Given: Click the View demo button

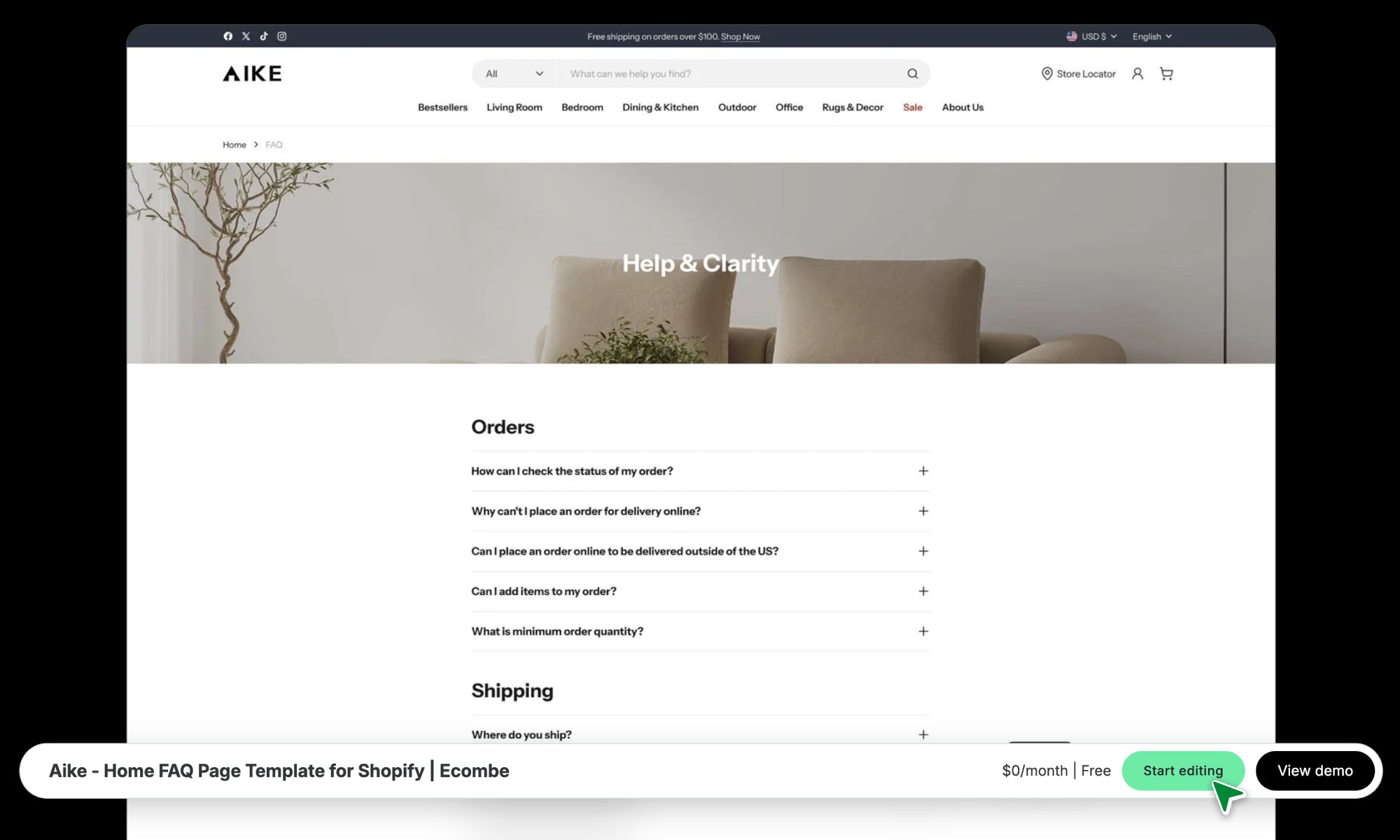Looking at the screenshot, I should (x=1315, y=771).
